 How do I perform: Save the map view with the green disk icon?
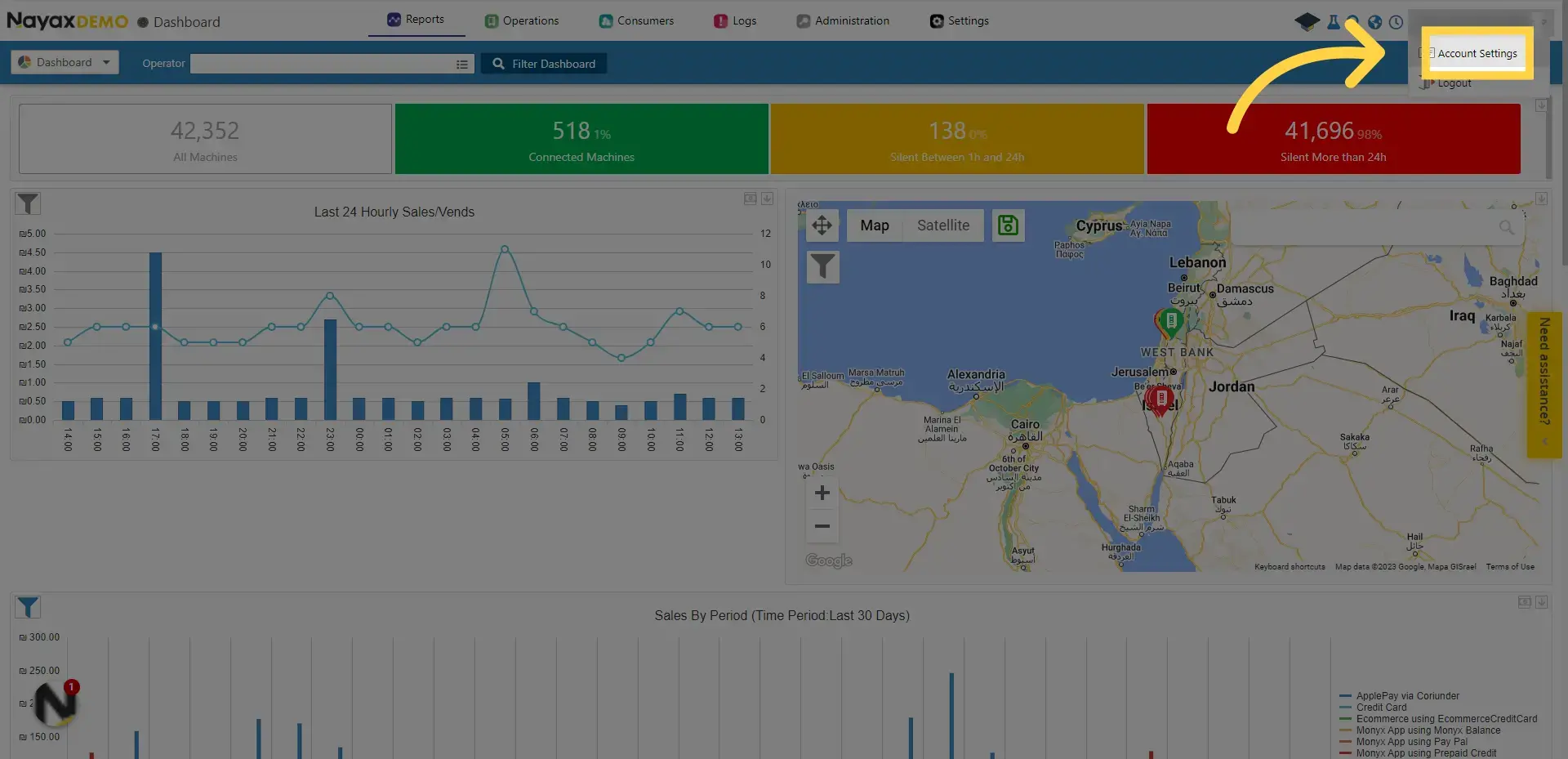1009,225
